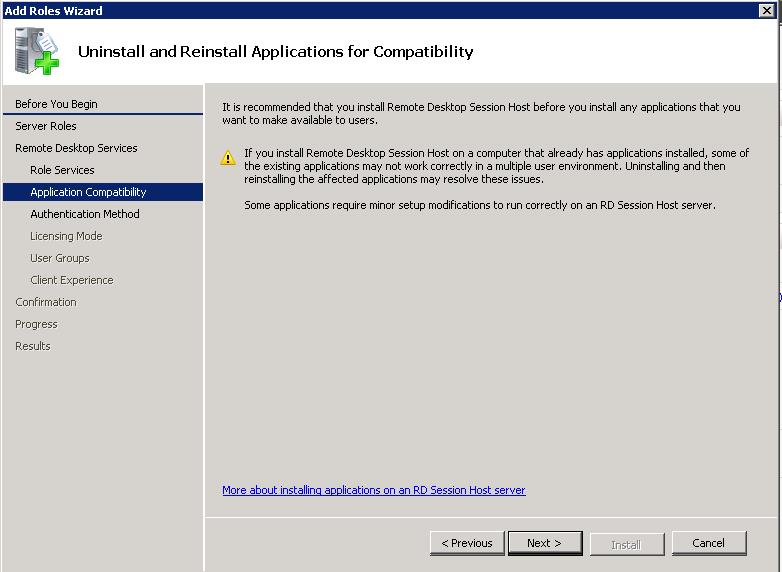Viewport: 782px width, 572px height.
Task: Click the greyed-out Install button
Action: pos(626,544)
